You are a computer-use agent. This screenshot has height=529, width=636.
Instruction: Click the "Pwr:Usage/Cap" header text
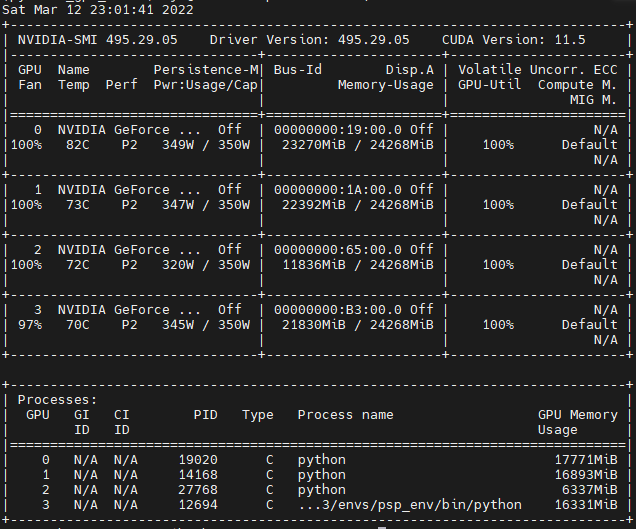coord(206,85)
